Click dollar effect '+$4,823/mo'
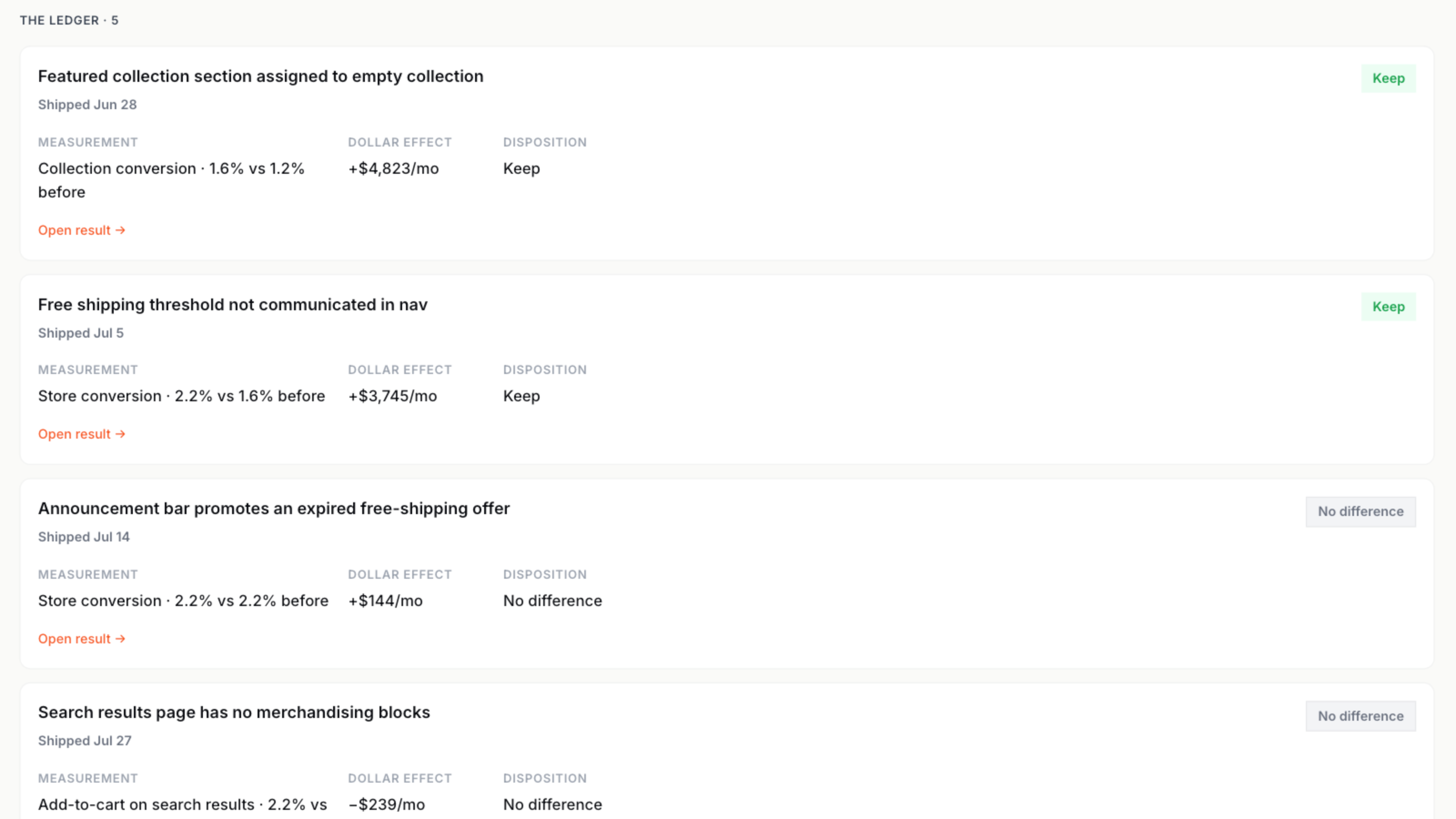 point(394,168)
